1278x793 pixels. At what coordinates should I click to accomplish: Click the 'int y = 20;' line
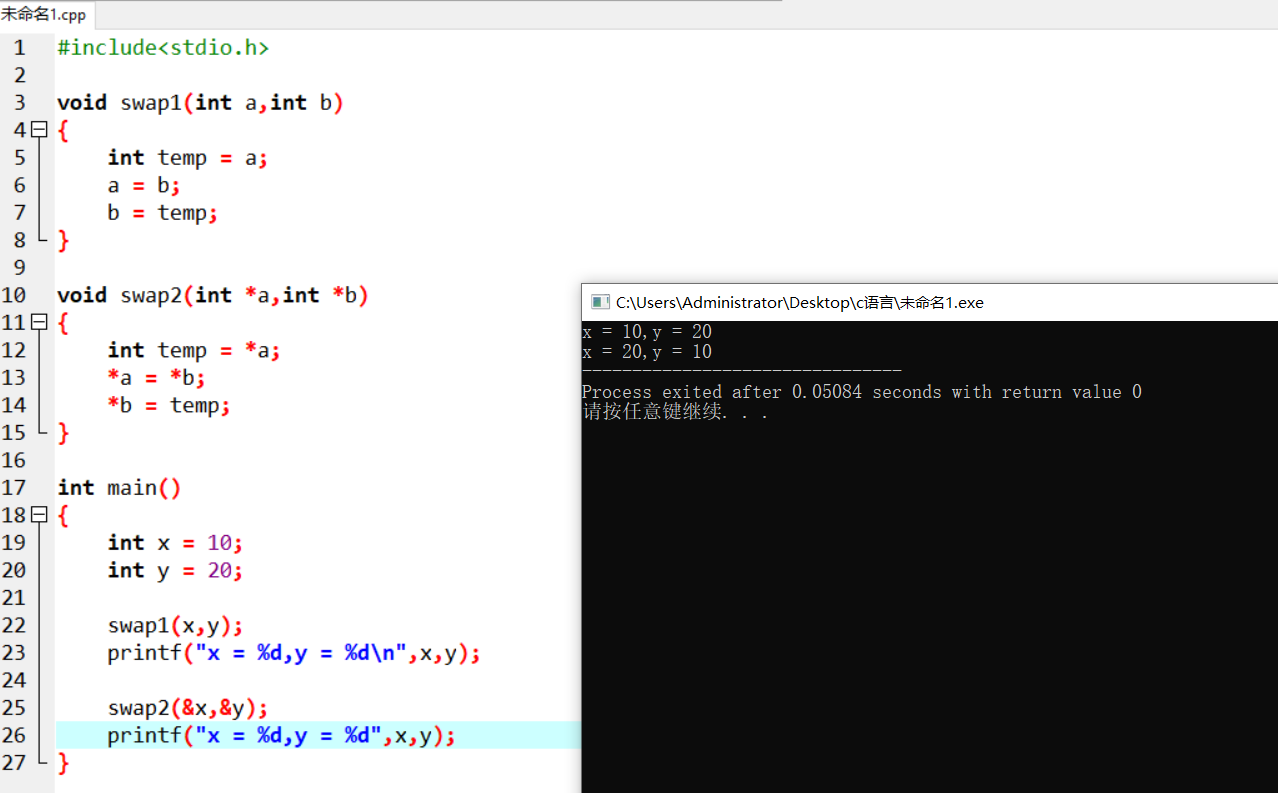click(176, 570)
